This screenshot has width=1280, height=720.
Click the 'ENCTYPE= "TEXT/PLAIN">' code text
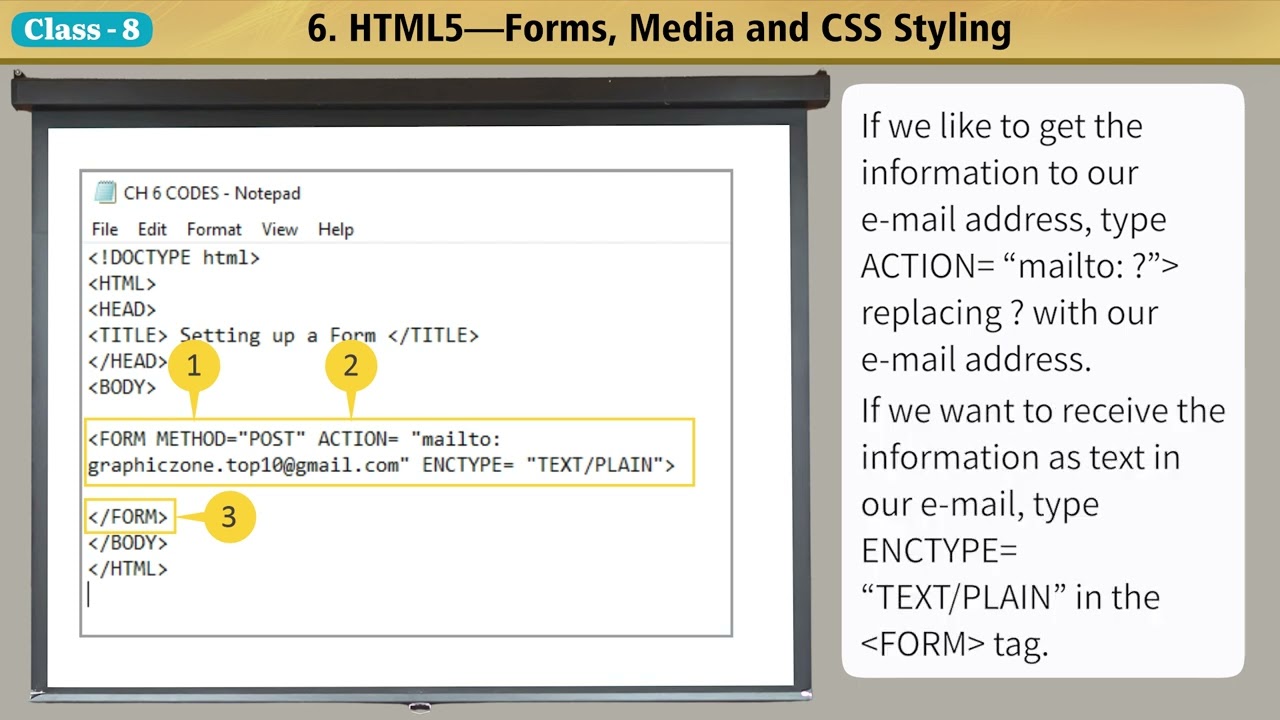point(548,465)
